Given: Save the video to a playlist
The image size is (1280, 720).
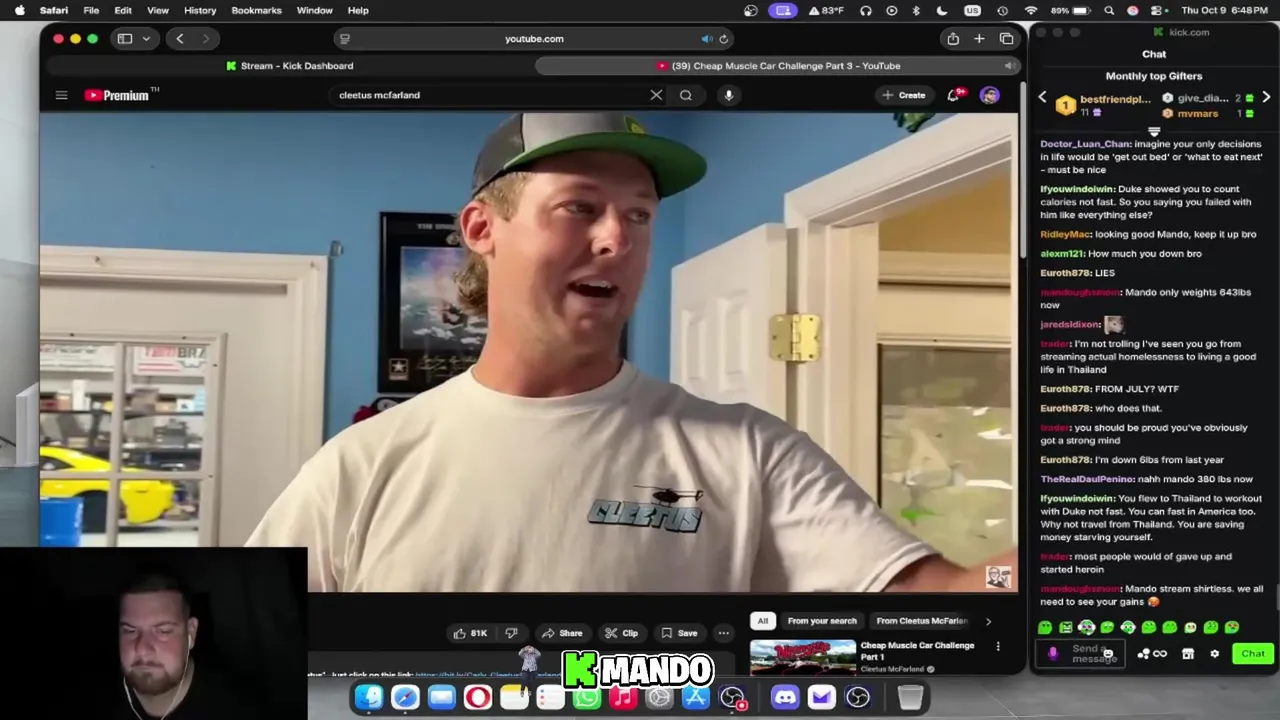Looking at the screenshot, I should pyautogui.click(x=679, y=633).
